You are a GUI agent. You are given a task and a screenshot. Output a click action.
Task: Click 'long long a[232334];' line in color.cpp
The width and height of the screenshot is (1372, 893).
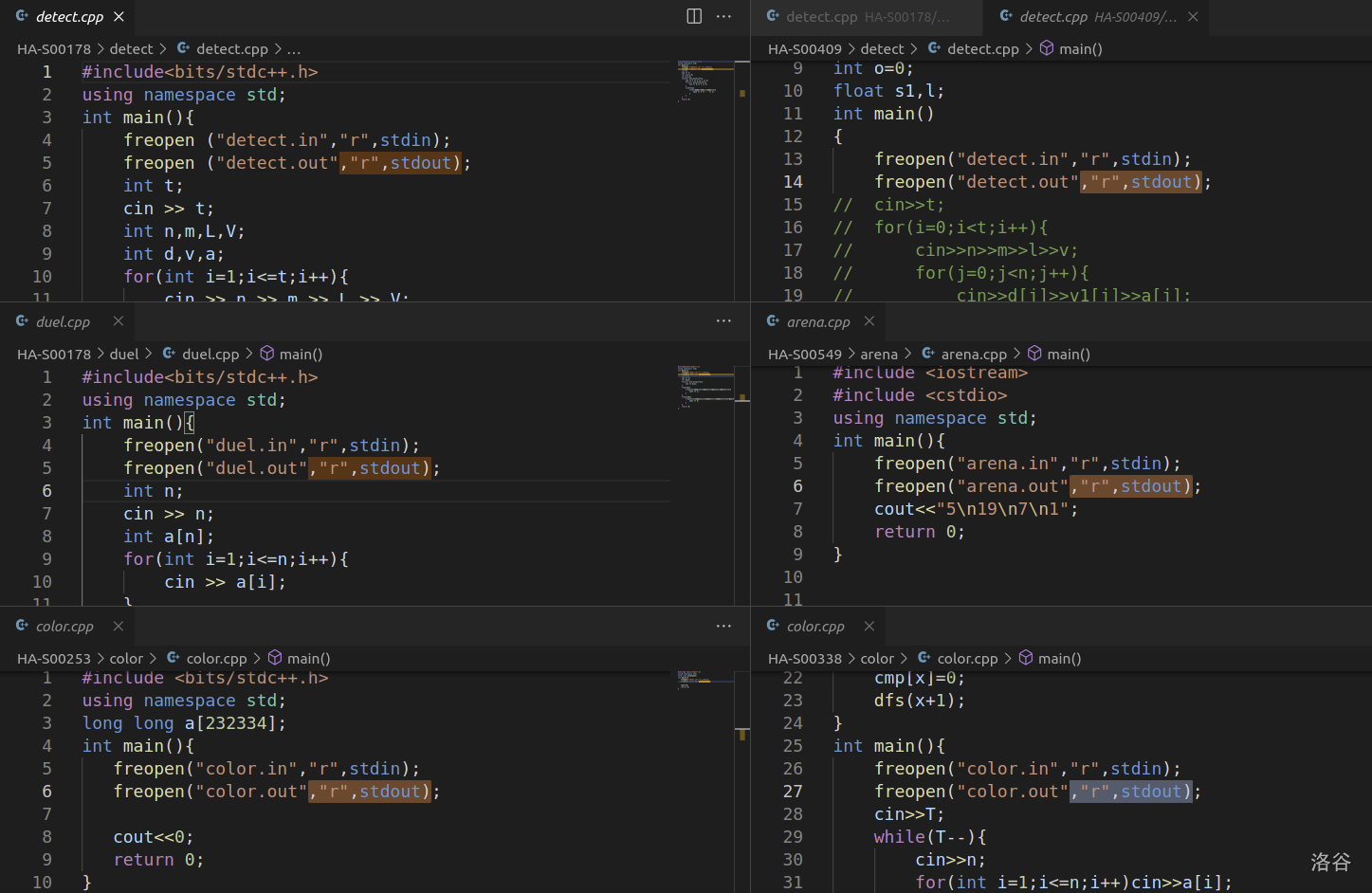coord(184,723)
